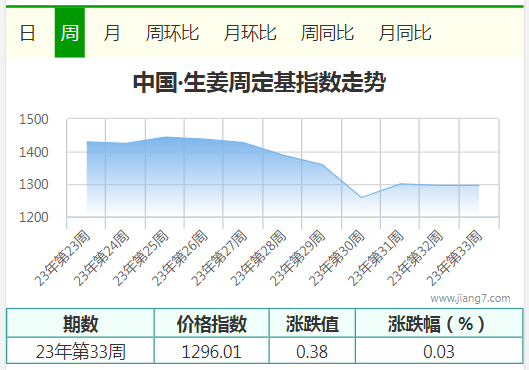Image resolution: width=529 pixels, height=370 pixels.
Task: Click the 期数 column header
Action: click(80, 323)
